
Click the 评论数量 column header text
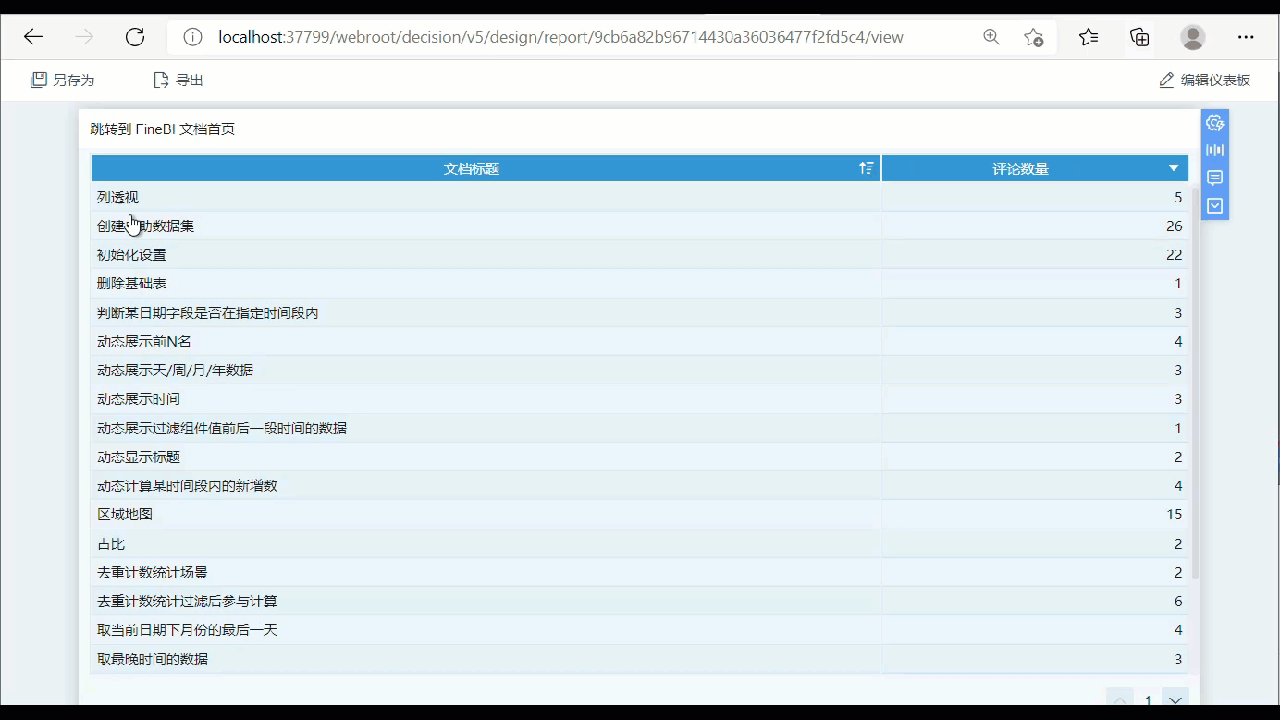click(1020, 169)
